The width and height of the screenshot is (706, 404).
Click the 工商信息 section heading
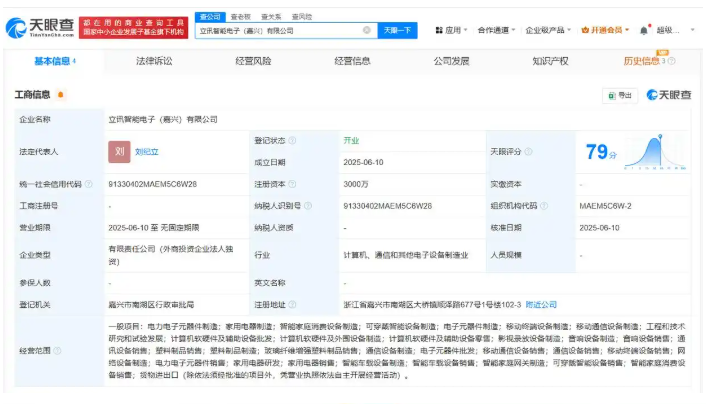click(x=32, y=95)
